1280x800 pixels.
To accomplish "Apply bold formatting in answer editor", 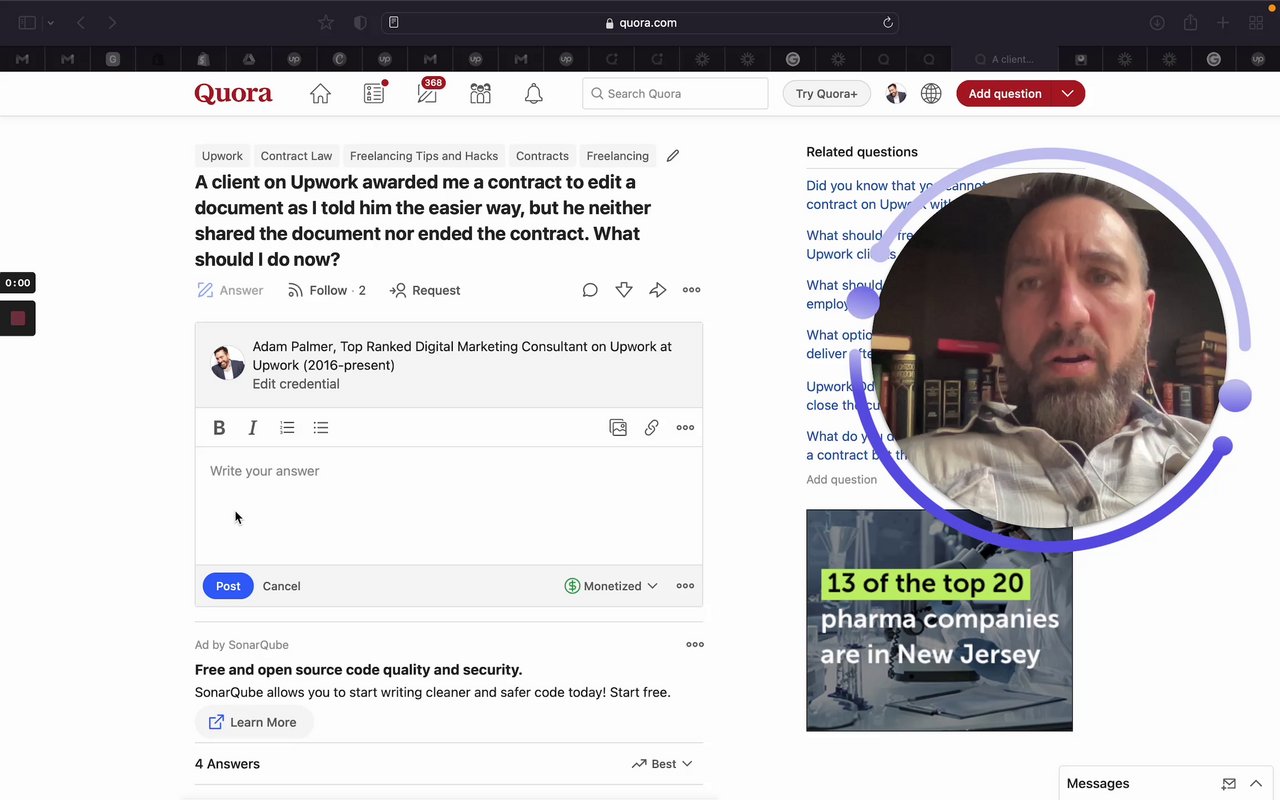I will (x=219, y=428).
